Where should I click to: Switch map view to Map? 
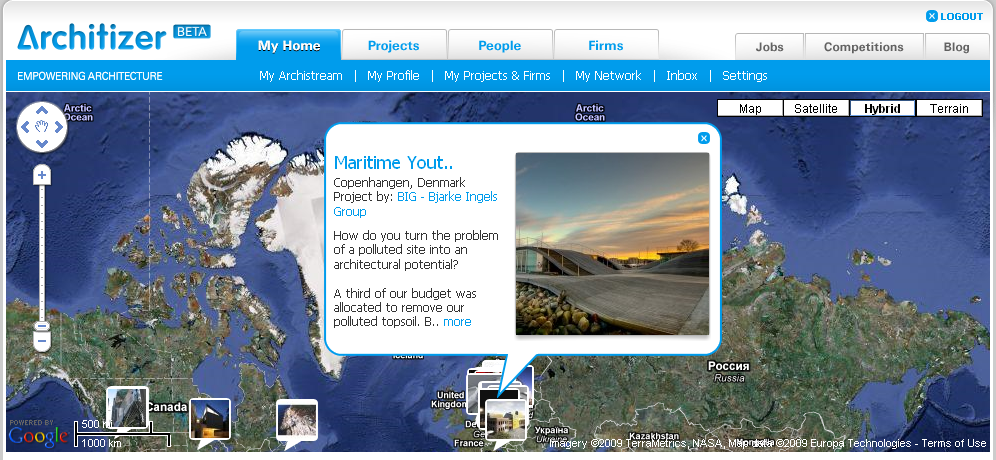point(750,108)
